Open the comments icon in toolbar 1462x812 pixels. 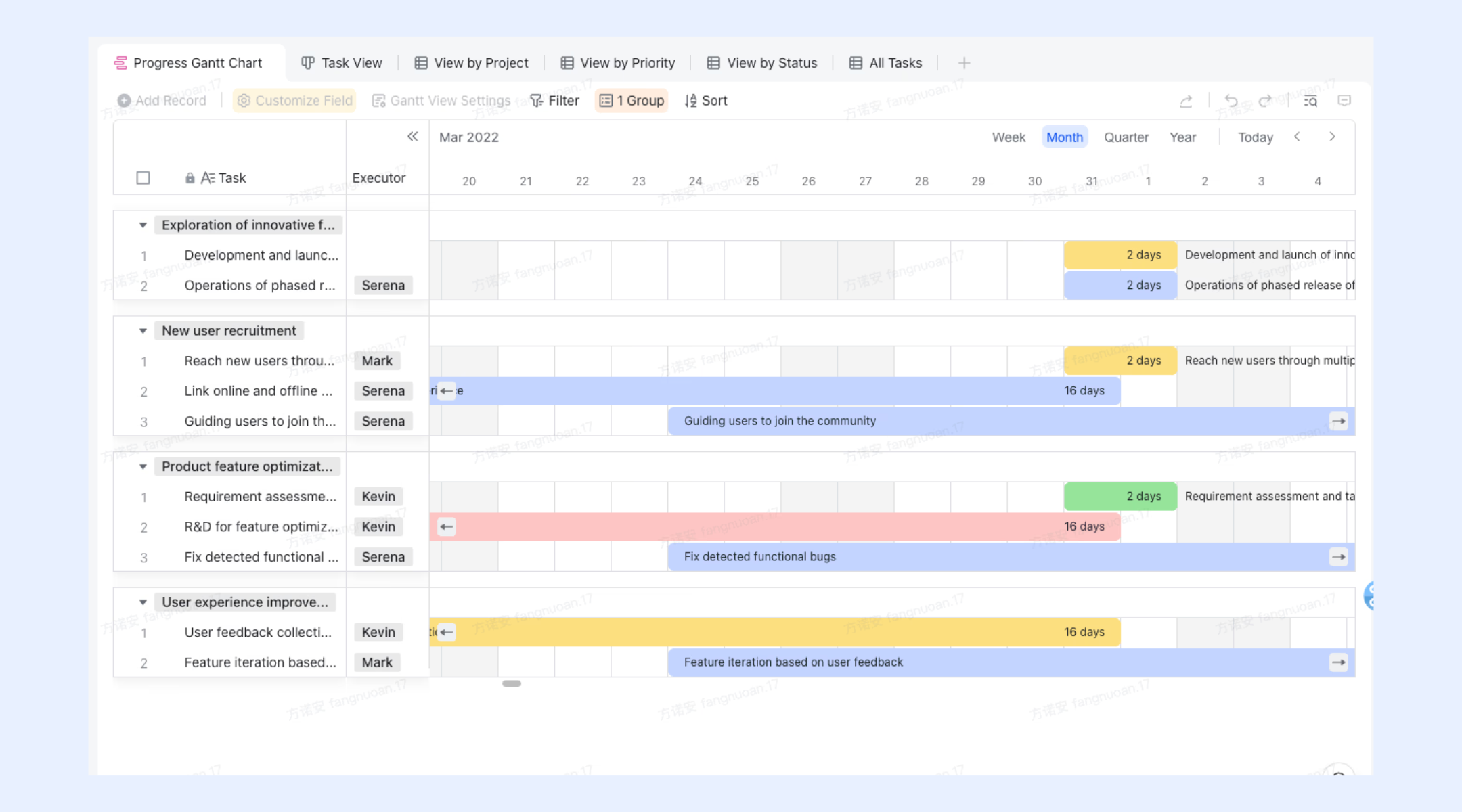pos(1344,101)
